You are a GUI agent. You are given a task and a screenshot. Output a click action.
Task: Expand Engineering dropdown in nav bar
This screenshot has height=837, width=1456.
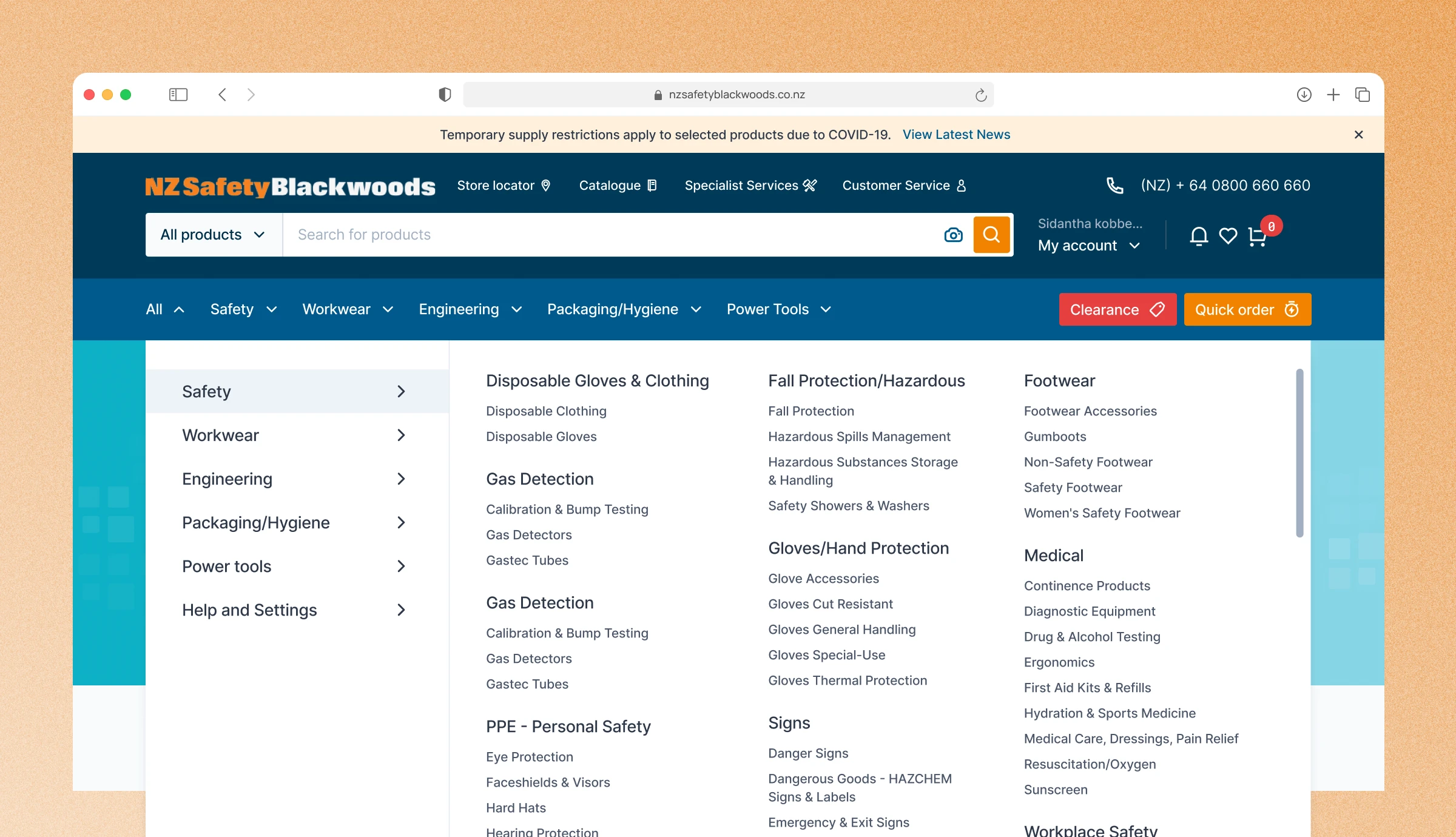tap(471, 309)
